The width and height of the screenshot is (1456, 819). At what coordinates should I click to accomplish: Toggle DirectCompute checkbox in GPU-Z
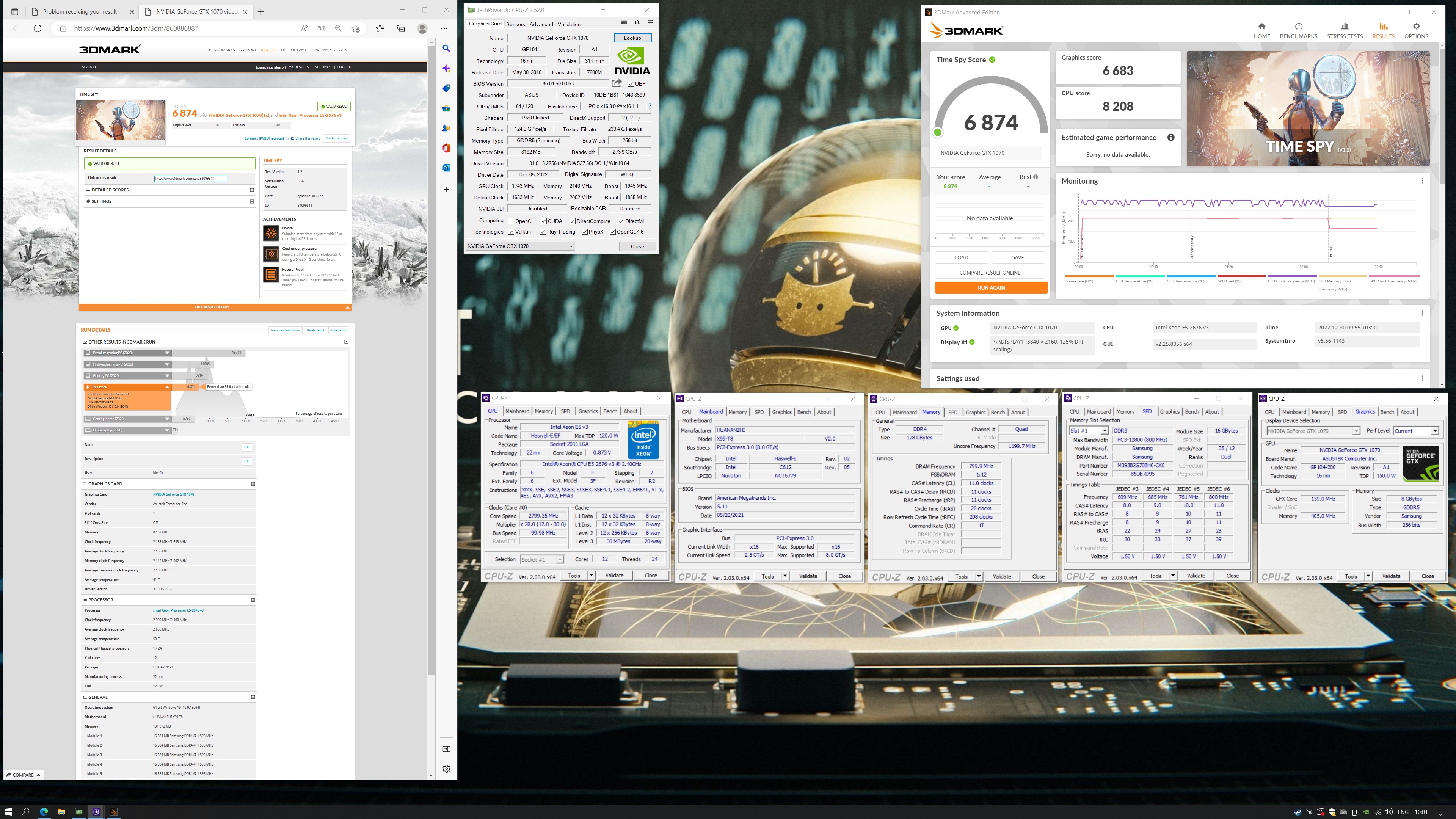coord(573,221)
